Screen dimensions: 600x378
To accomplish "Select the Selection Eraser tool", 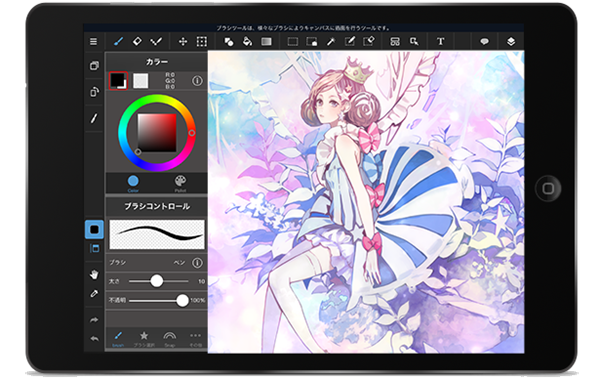I will [369, 41].
